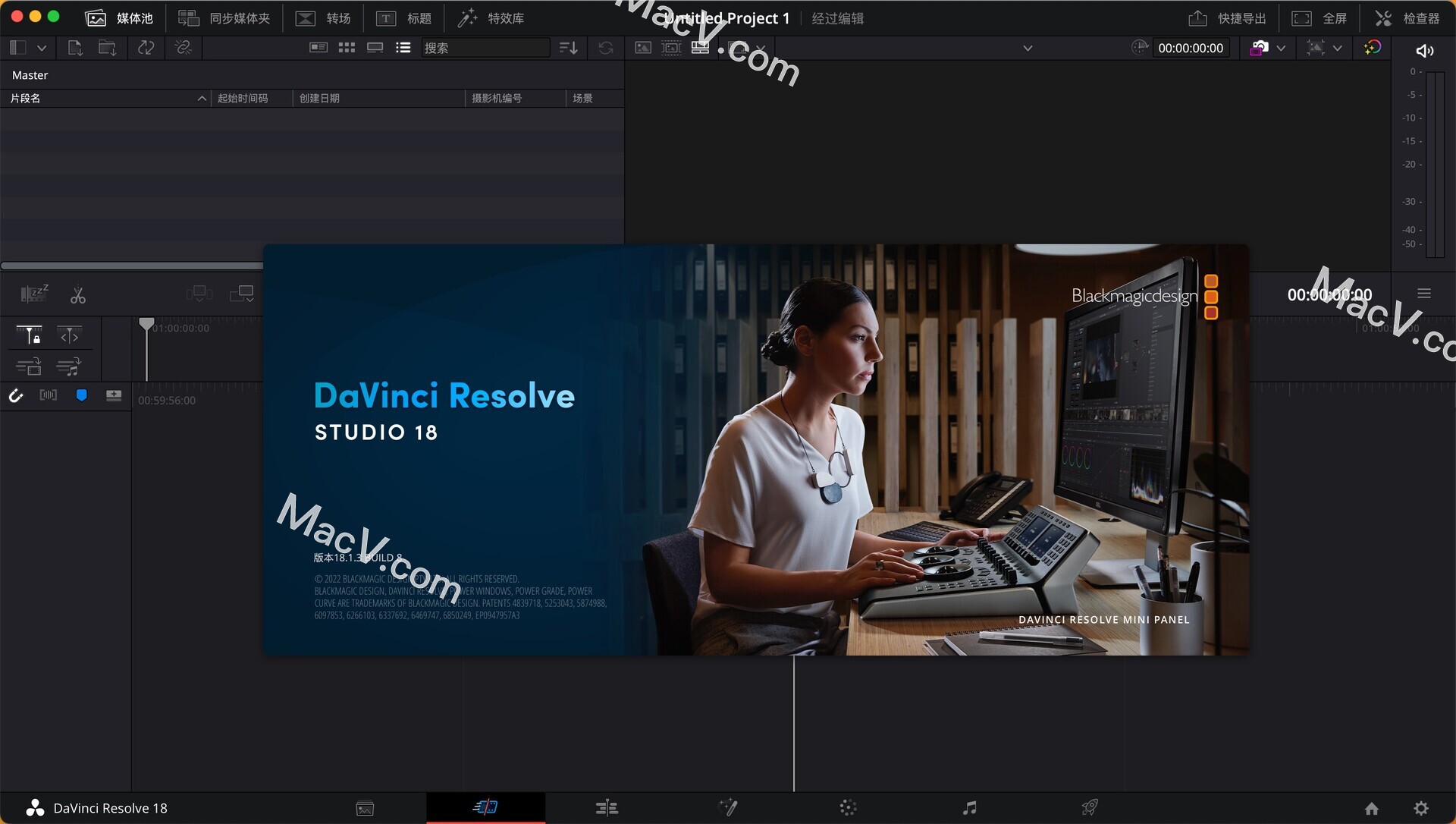The height and width of the screenshot is (824, 1456).
Task: Switch to the Fusion page
Action: (728, 808)
